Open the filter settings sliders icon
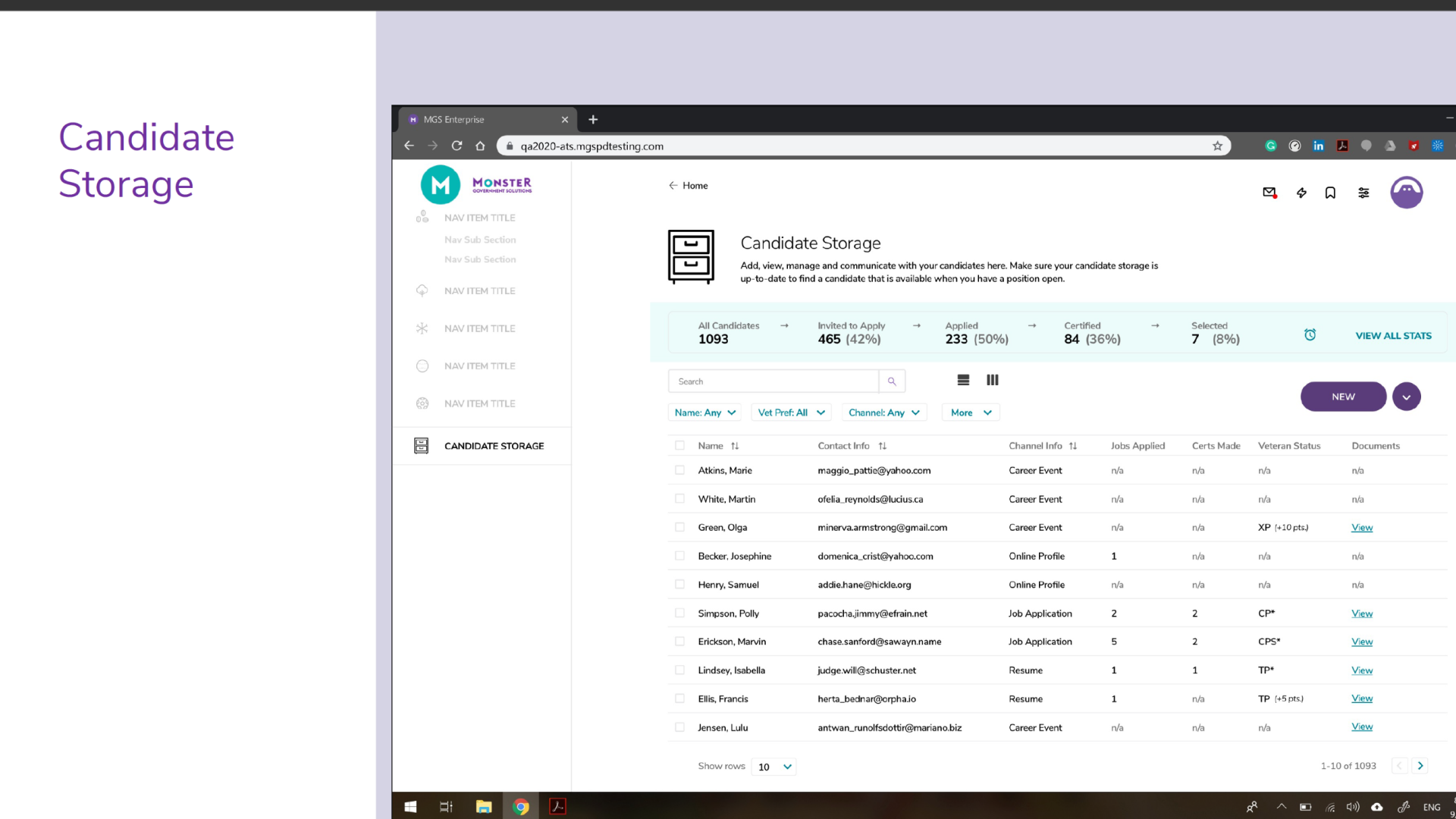 (1363, 193)
